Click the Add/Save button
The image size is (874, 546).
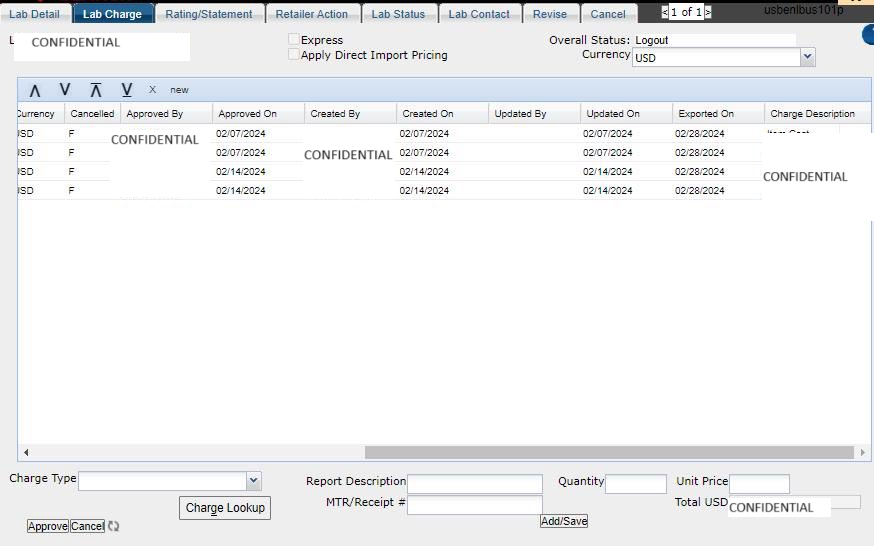click(564, 521)
